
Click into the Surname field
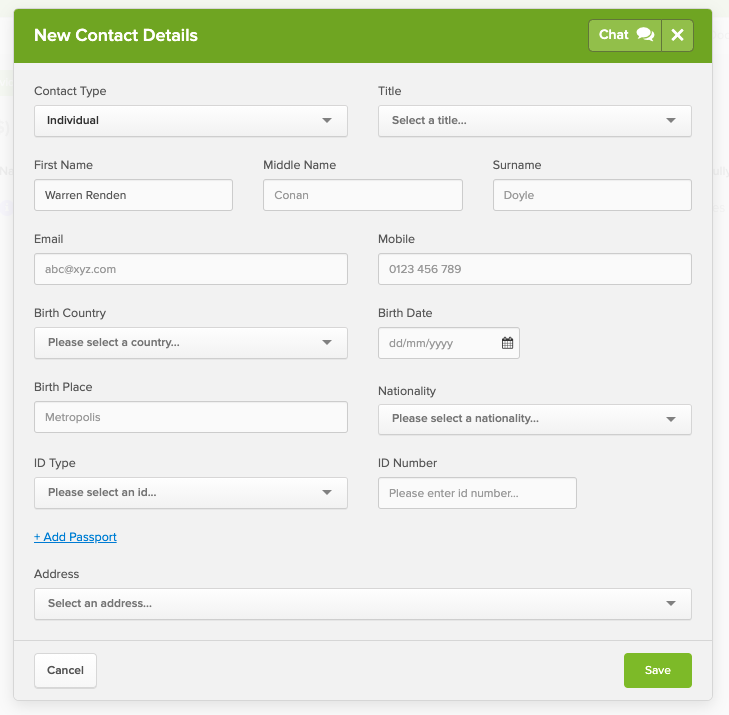pyautogui.click(x=591, y=195)
